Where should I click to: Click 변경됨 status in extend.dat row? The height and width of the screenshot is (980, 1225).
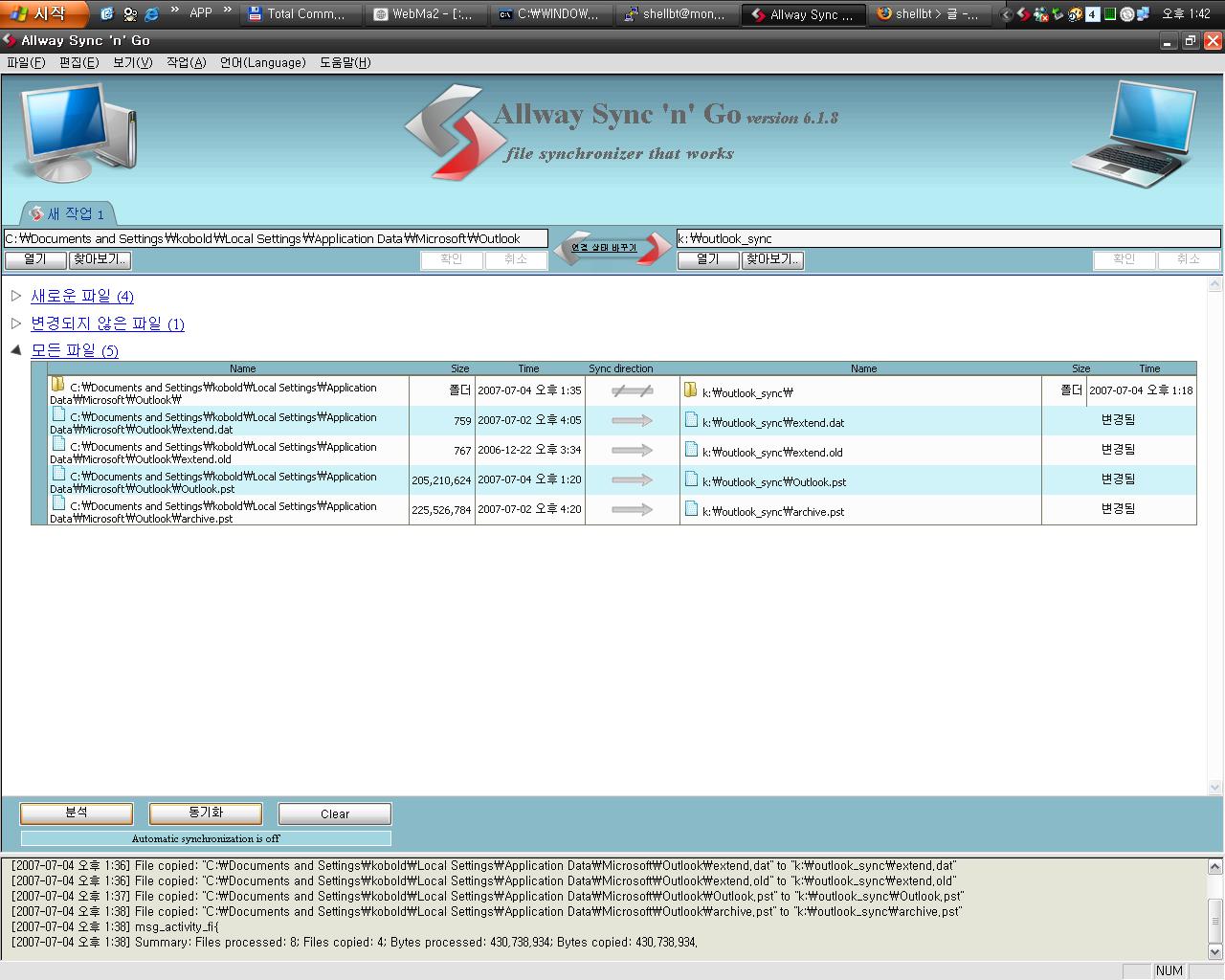coord(1118,420)
